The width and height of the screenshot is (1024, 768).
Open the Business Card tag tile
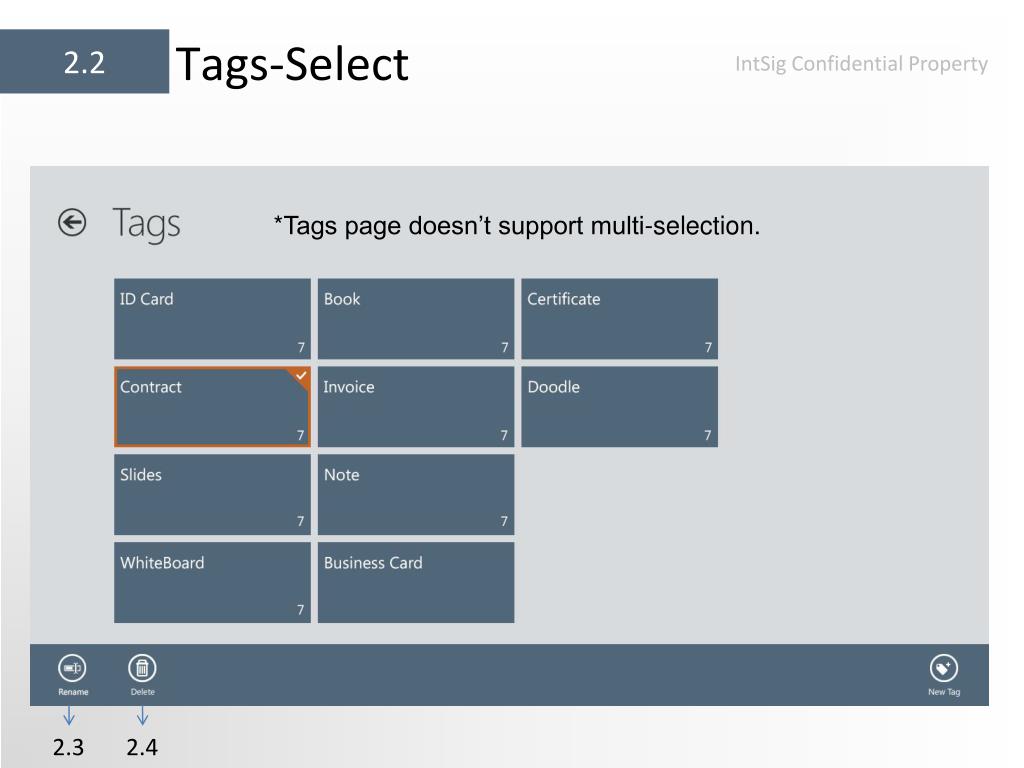coord(416,583)
